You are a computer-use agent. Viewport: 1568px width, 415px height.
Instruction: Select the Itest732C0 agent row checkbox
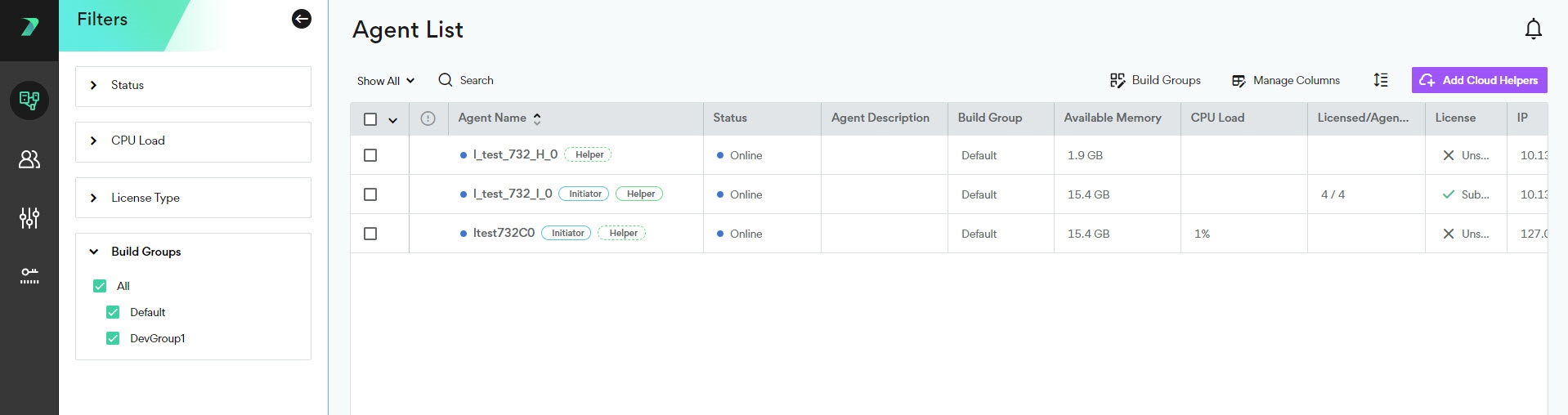pos(370,234)
